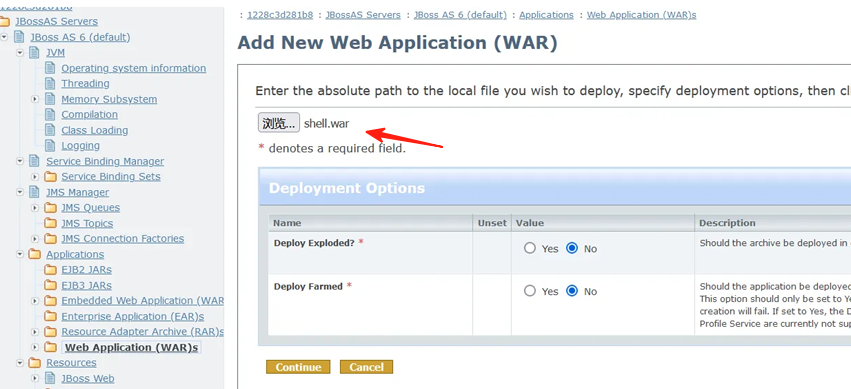Open Web Application (WAR)s breadcrumb link
The image size is (851, 389).
642,15
